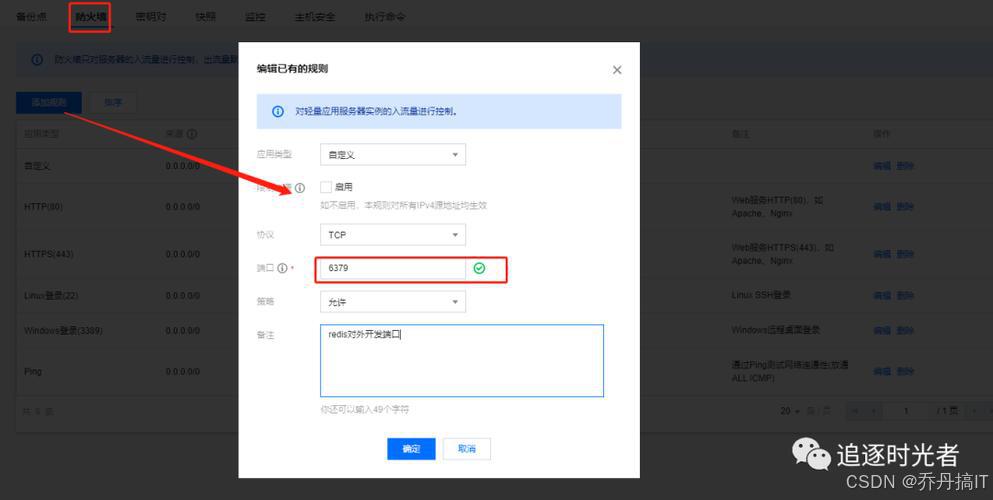Click the green validation checkmark beside port field
This screenshot has width=993, height=500.
click(x=479, y=268)
